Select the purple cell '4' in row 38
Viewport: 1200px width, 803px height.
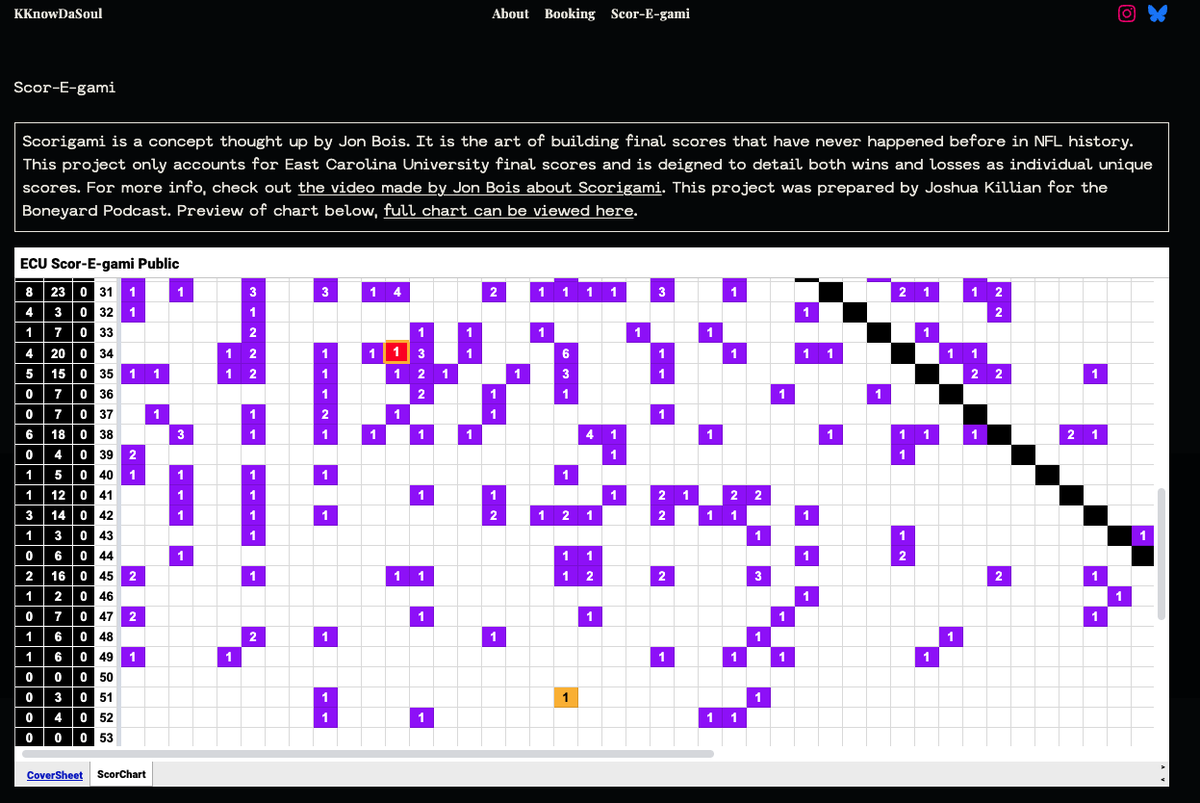pos(590,434)
